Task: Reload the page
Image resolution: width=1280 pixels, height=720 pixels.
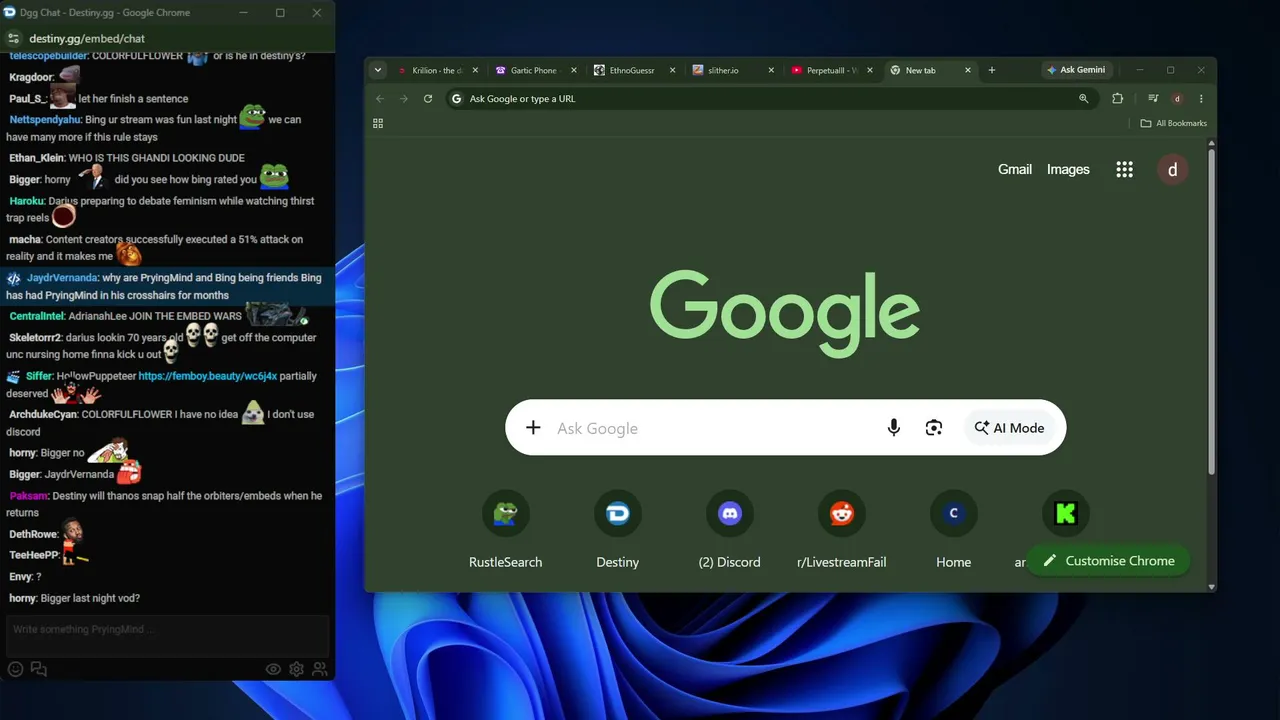Action: point(428,99)
